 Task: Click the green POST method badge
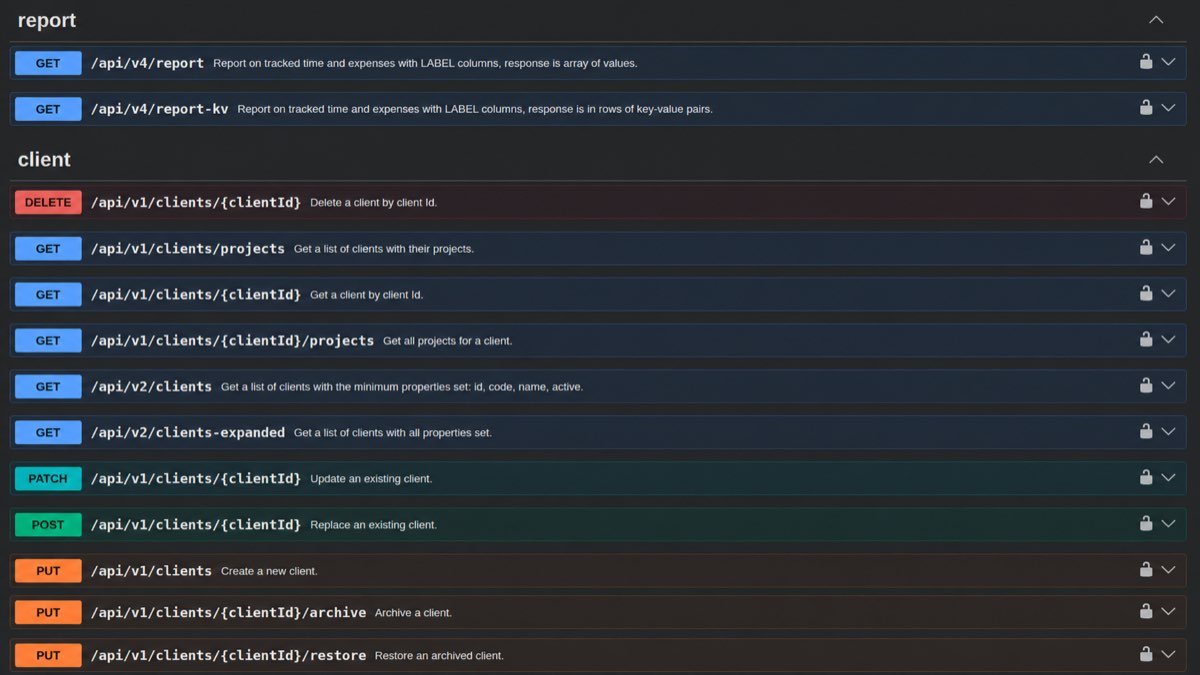point(48,524)
